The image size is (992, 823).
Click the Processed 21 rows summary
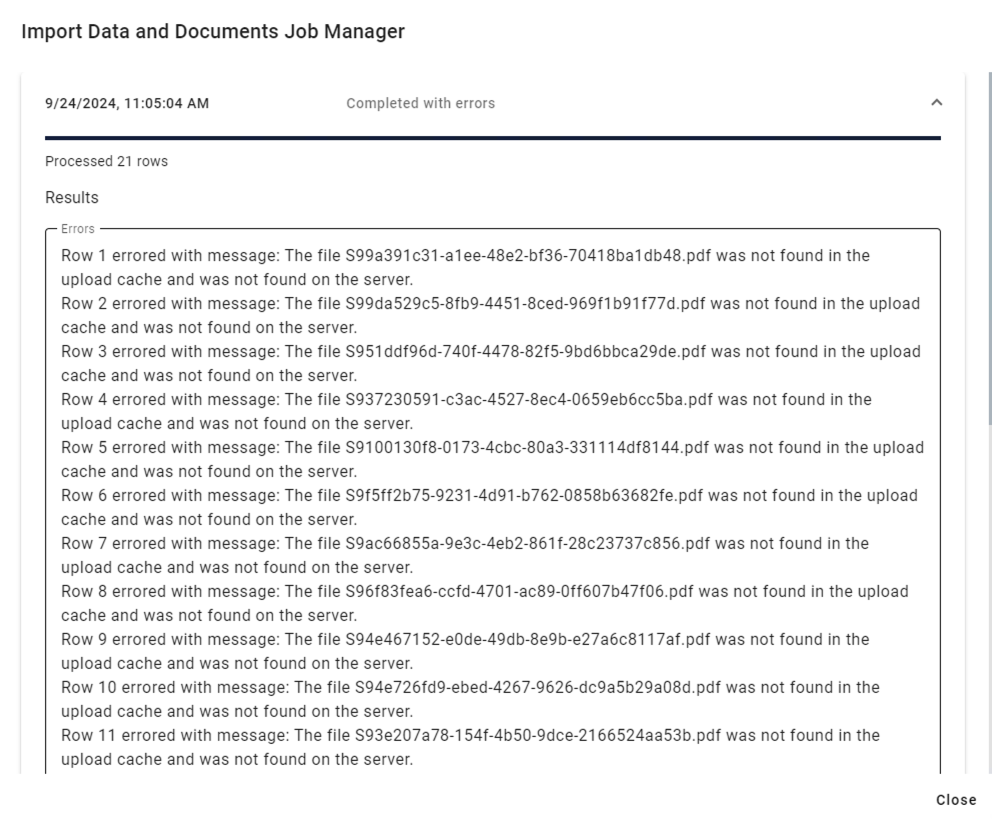[x=106, y=161]
